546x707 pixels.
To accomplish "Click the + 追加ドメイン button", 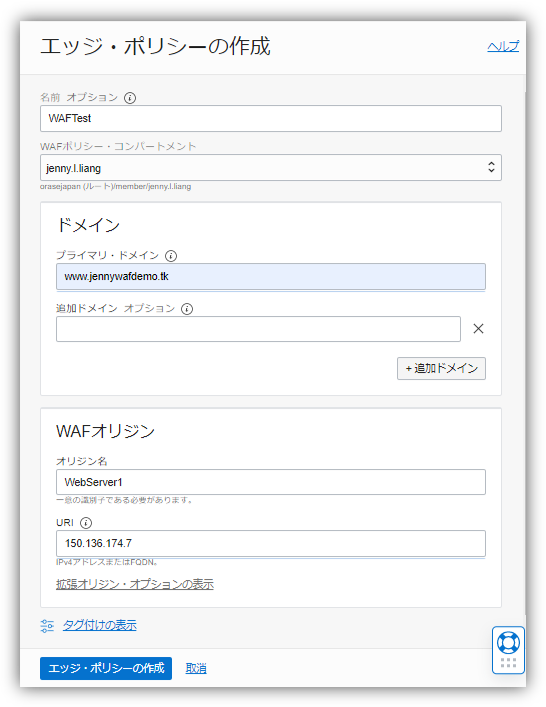I will tap(441, 368).
